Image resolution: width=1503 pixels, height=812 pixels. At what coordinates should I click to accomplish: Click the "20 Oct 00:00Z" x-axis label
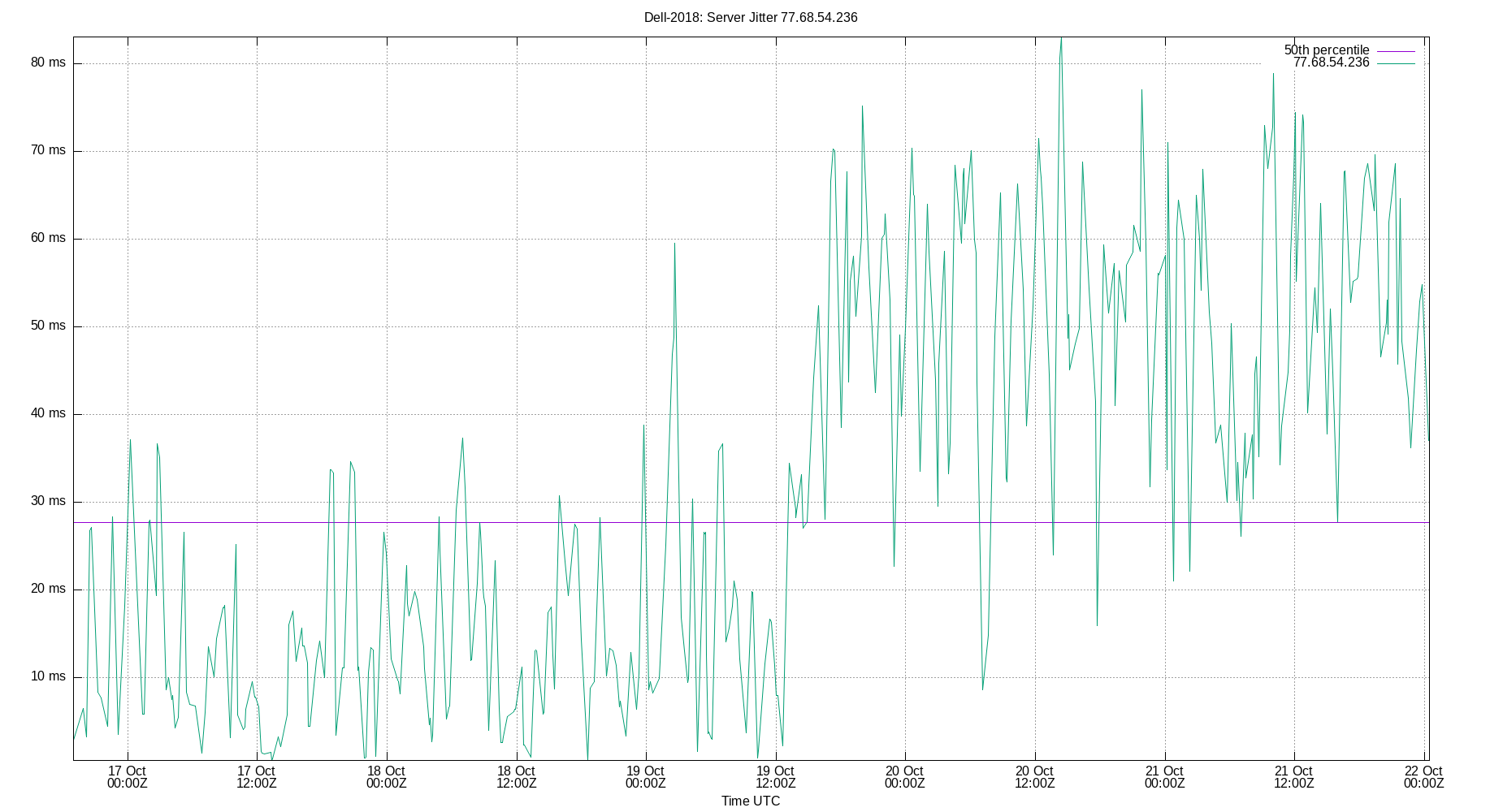905,777
